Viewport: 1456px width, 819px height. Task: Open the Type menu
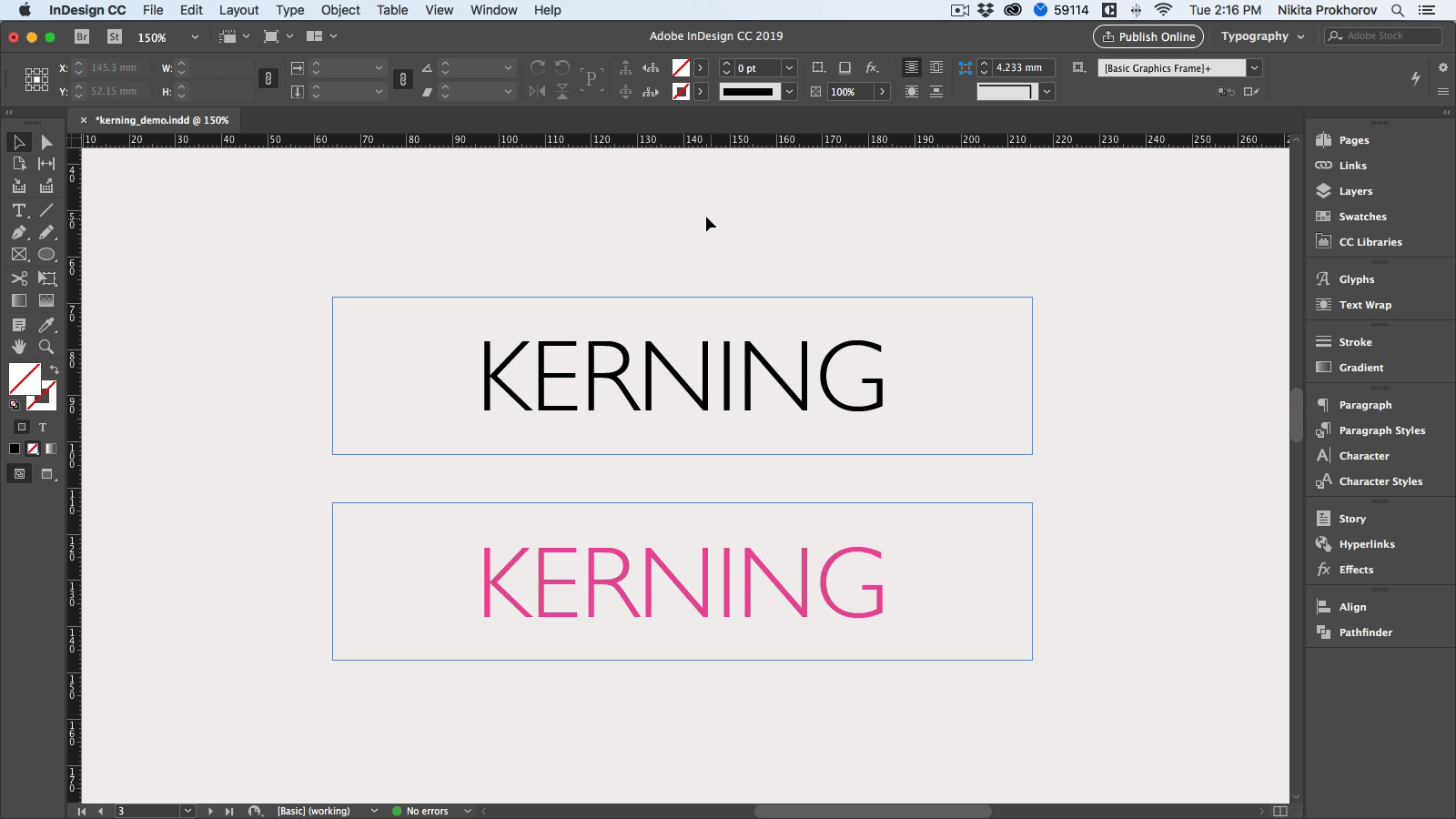289,10
